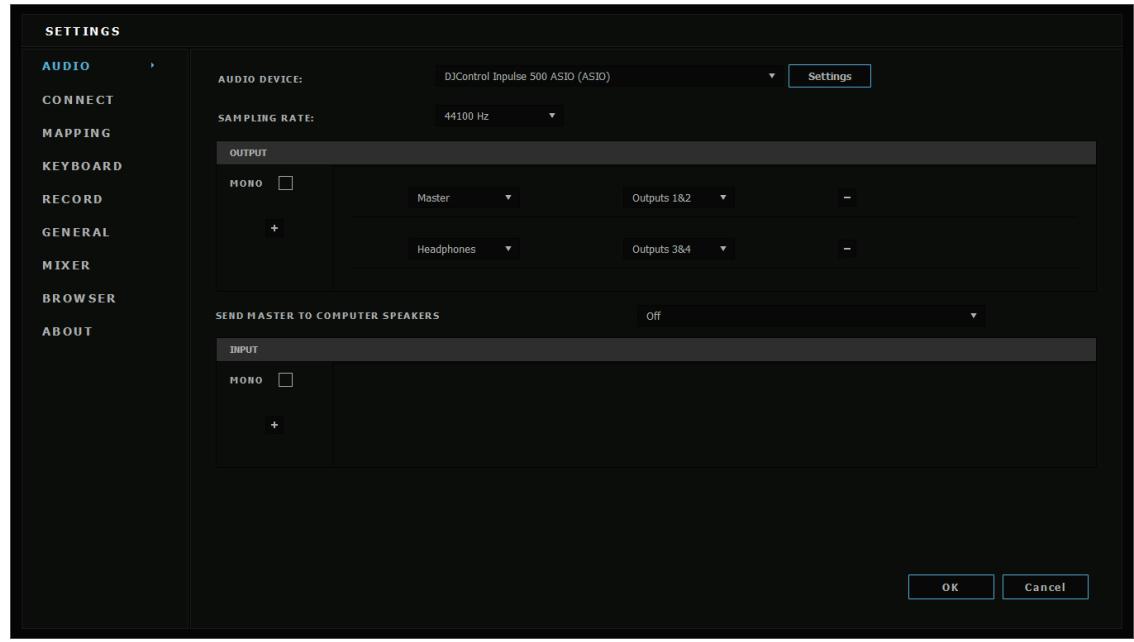The image size is (1134, 642).
Task: Select the Audio settings section
Action: pos(66,66)
